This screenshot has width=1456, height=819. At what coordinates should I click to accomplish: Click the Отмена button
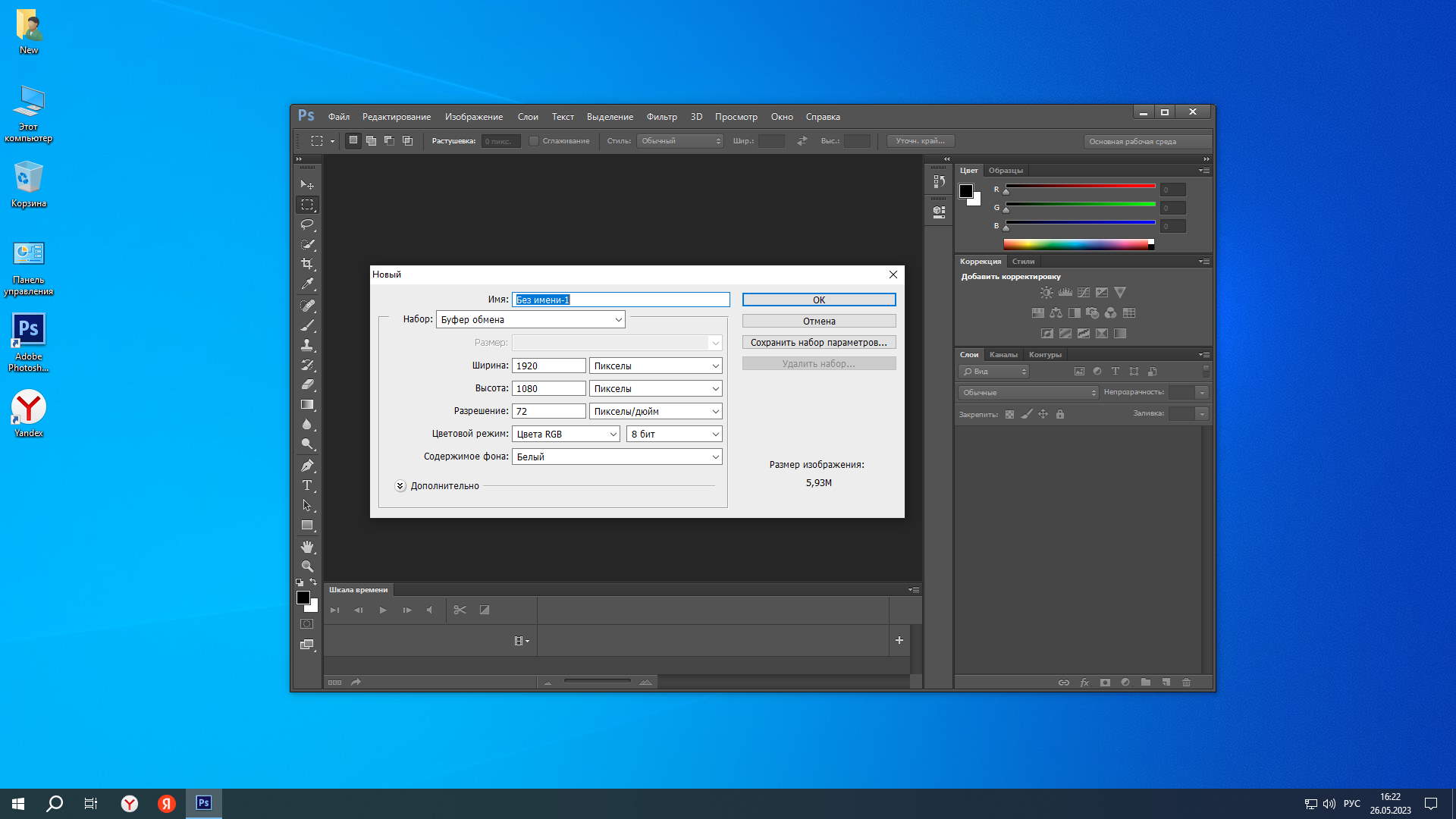pos(818,322)
